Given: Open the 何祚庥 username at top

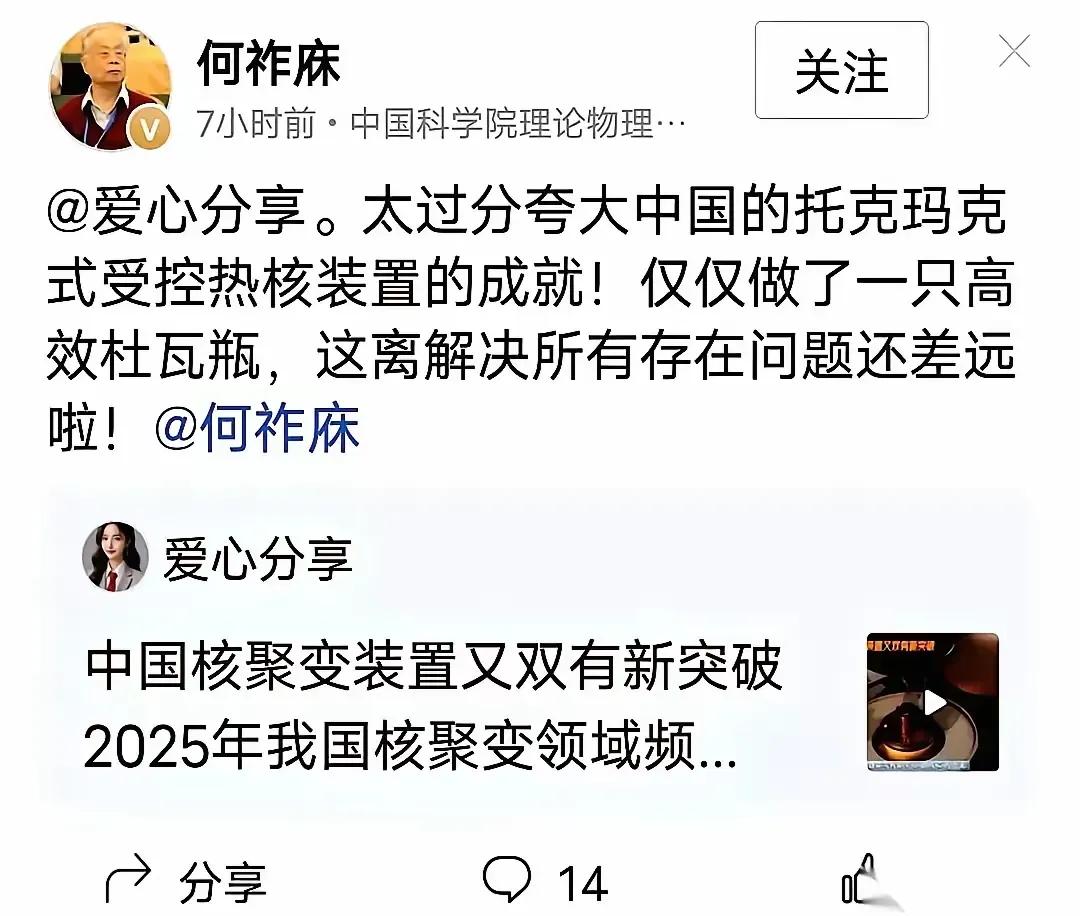Looking at the screenshot, I should point(269,63).
